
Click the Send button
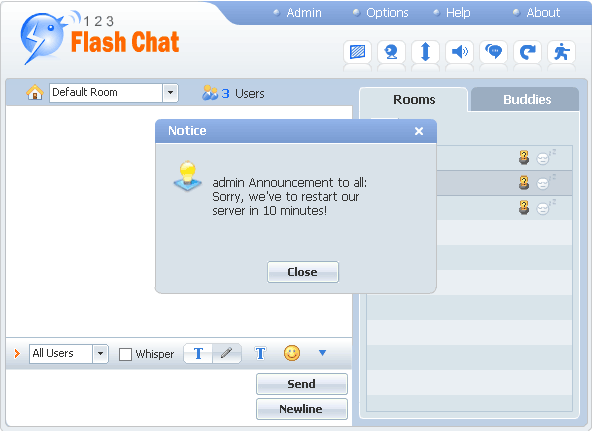tap(301, 384)
